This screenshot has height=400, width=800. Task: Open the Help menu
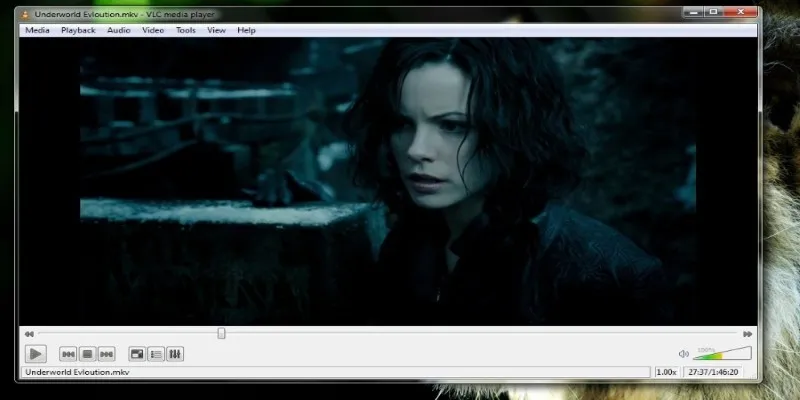tap(246, 30)
